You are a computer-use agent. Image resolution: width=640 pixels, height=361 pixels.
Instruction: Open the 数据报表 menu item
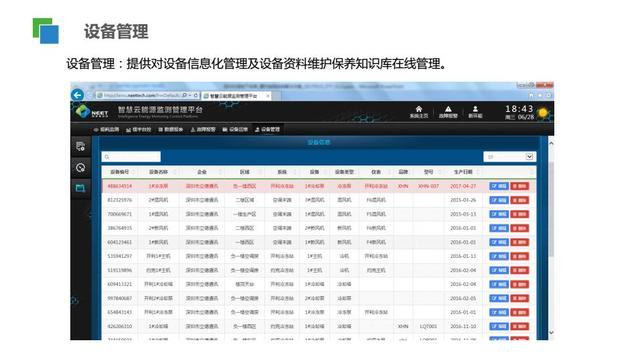[x=171, y=129]
